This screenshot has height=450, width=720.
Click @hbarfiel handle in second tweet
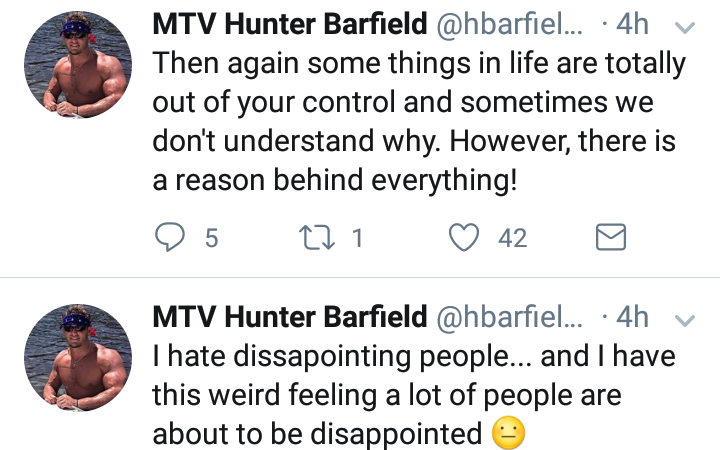(x=509, y=317)
